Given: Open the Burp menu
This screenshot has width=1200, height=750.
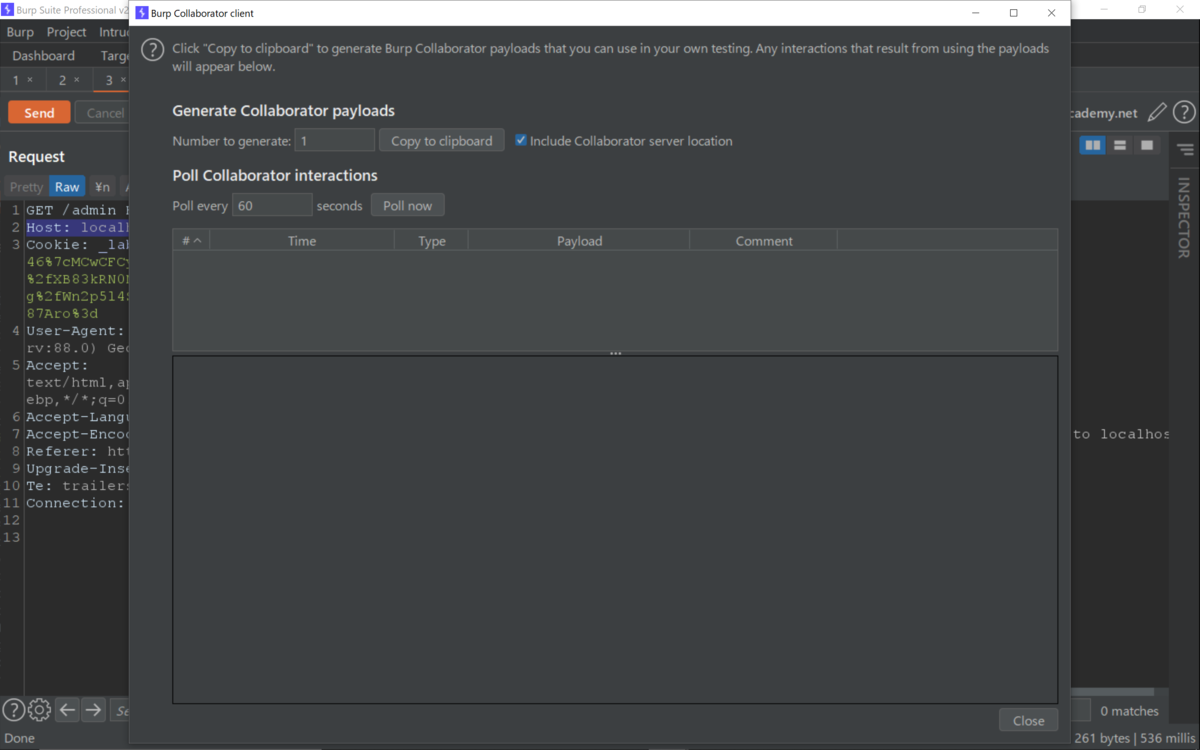Looking at the screenshot, I should pos(20,32).
